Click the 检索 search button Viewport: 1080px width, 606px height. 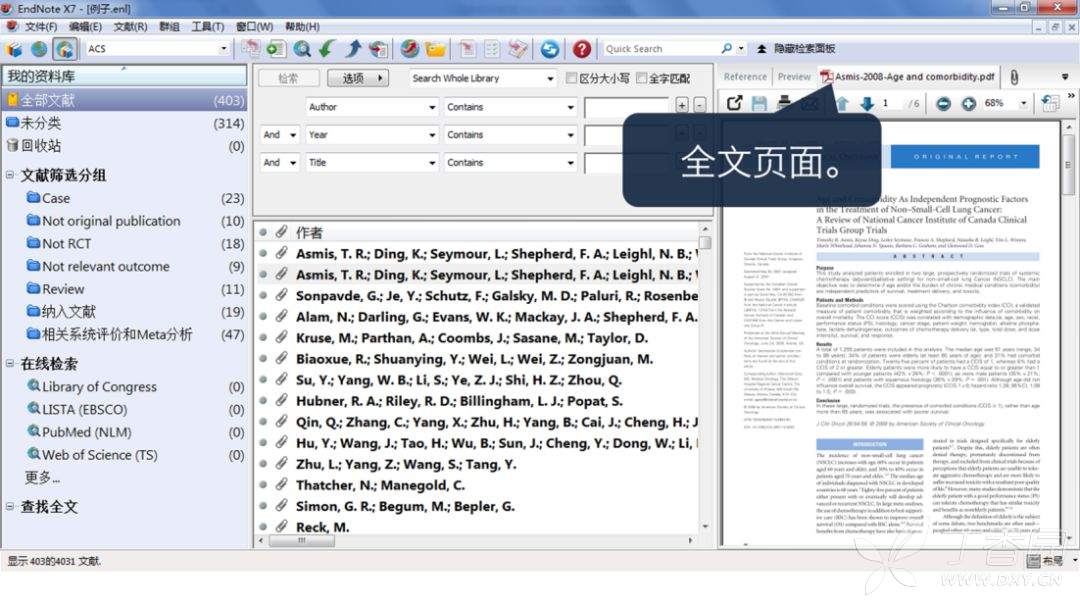click(x=289, y=79)
